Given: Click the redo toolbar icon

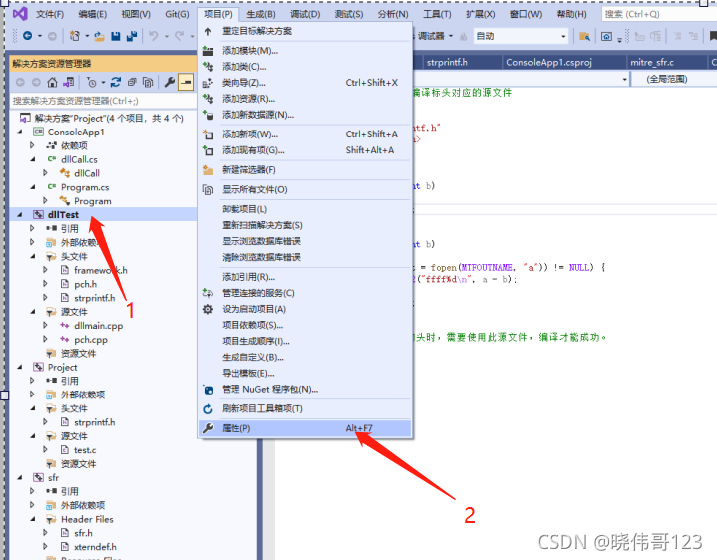Looking at the screenshot, I should (180, 36).
